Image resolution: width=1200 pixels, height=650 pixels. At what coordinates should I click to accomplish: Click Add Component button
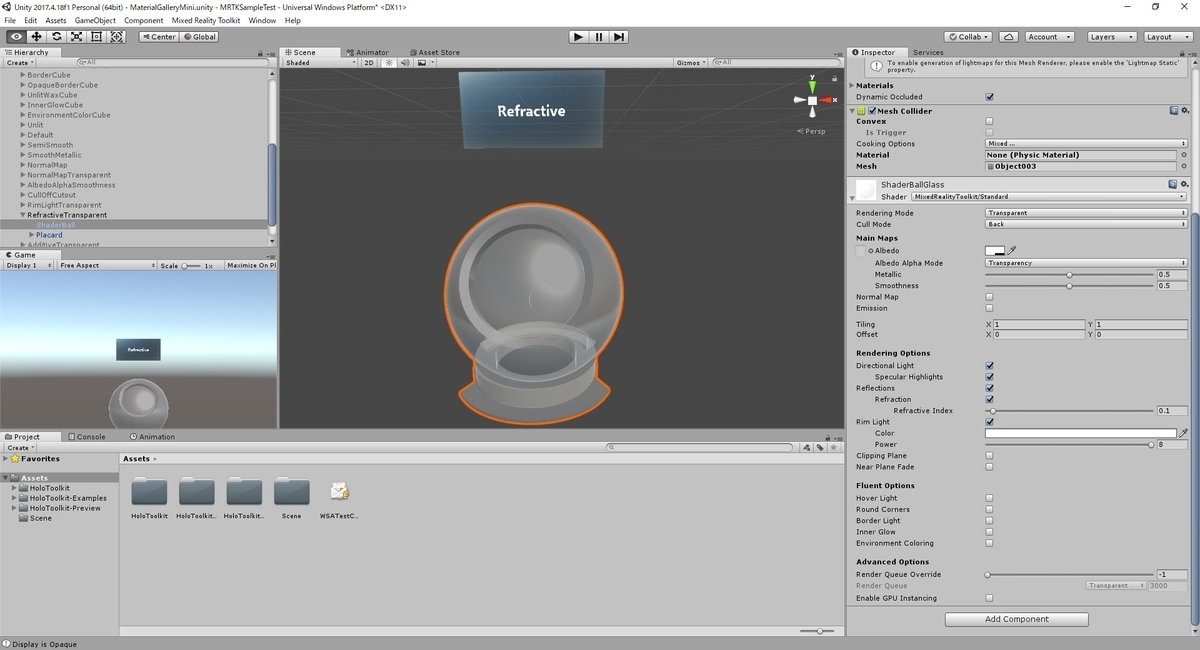click(1017, 619)
